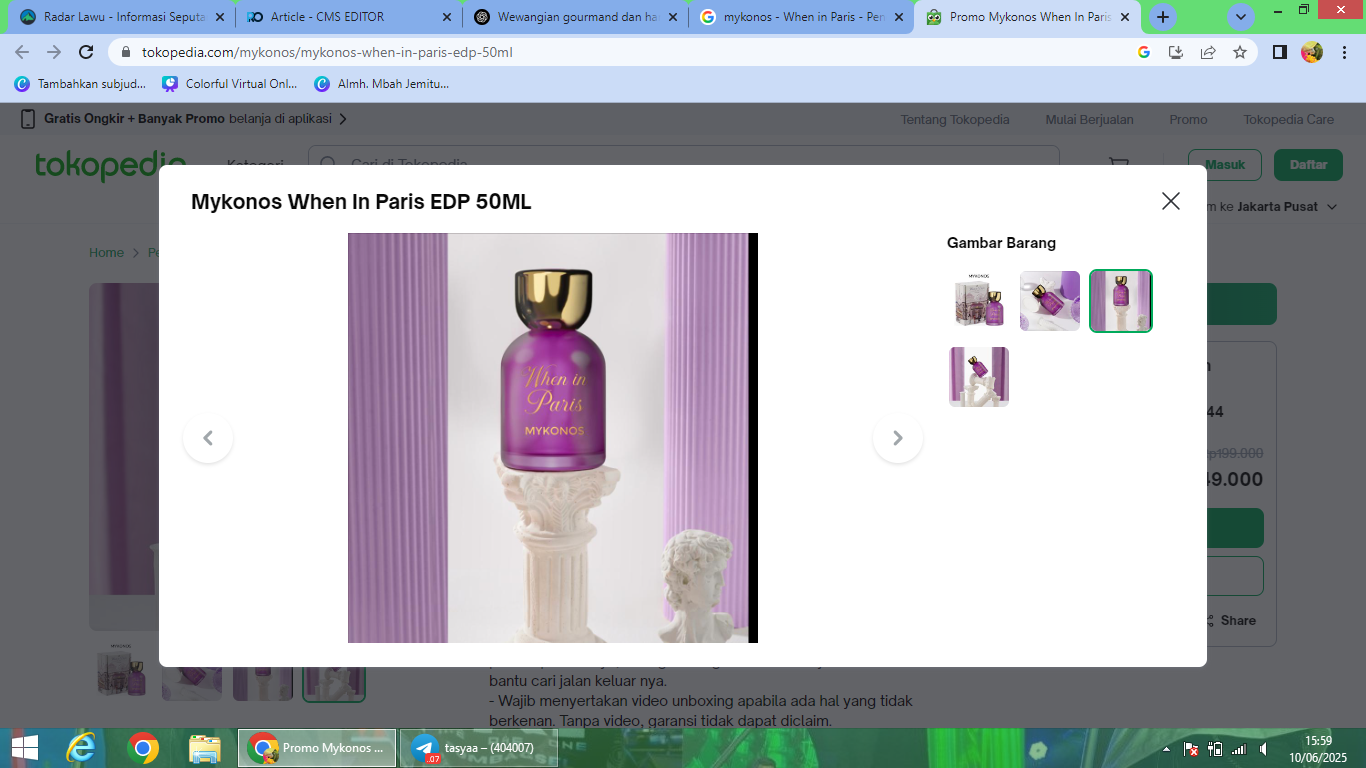This screenshot has width=1366, height=768.
Task: Open the Windows Start menu
Action: coord(24,748)
